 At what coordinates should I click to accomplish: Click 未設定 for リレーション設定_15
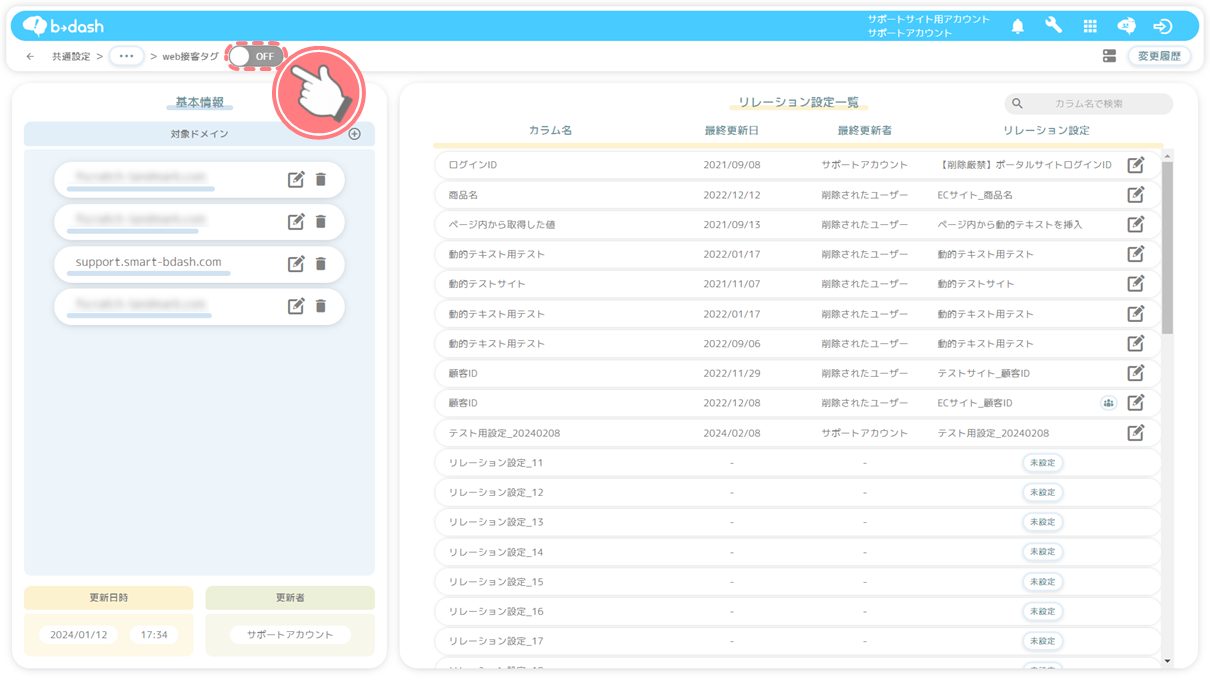click(1042, 582)
